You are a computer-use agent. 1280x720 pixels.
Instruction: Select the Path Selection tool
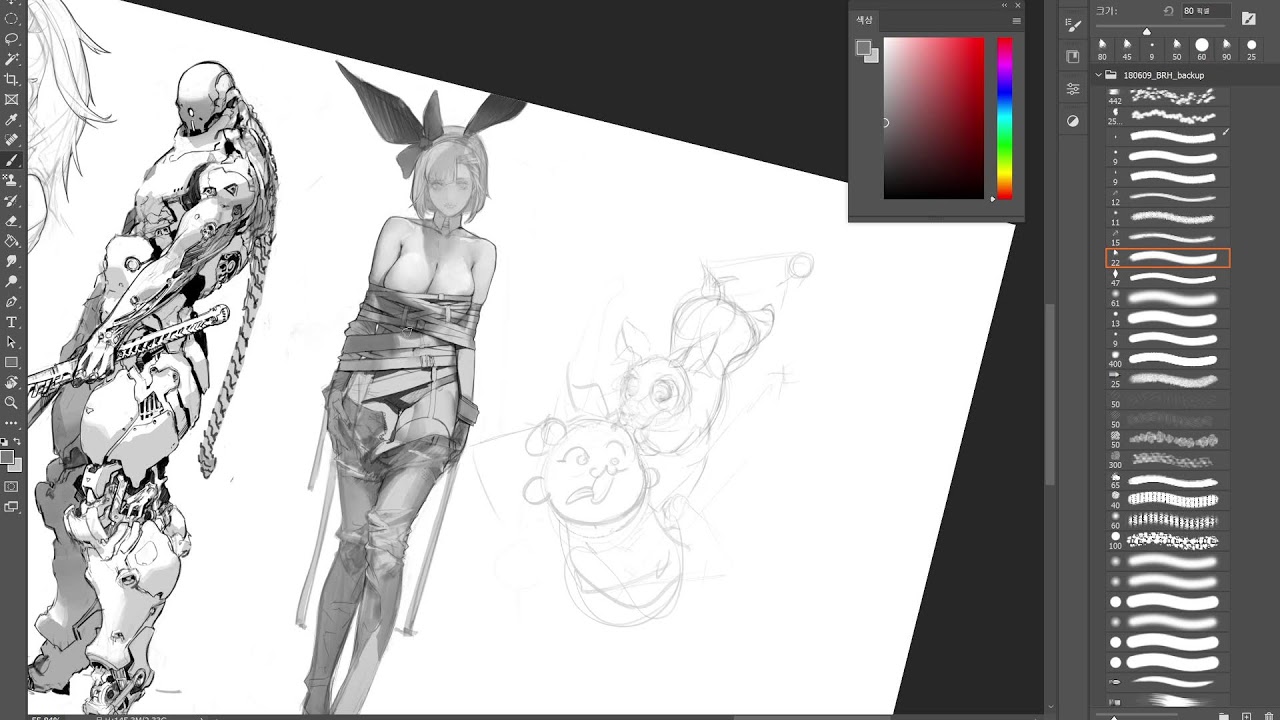(12, 342)
